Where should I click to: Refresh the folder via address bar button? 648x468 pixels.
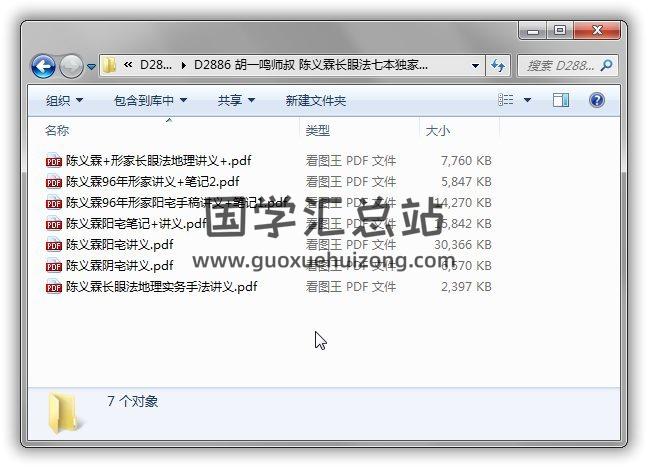click(498, 65)
